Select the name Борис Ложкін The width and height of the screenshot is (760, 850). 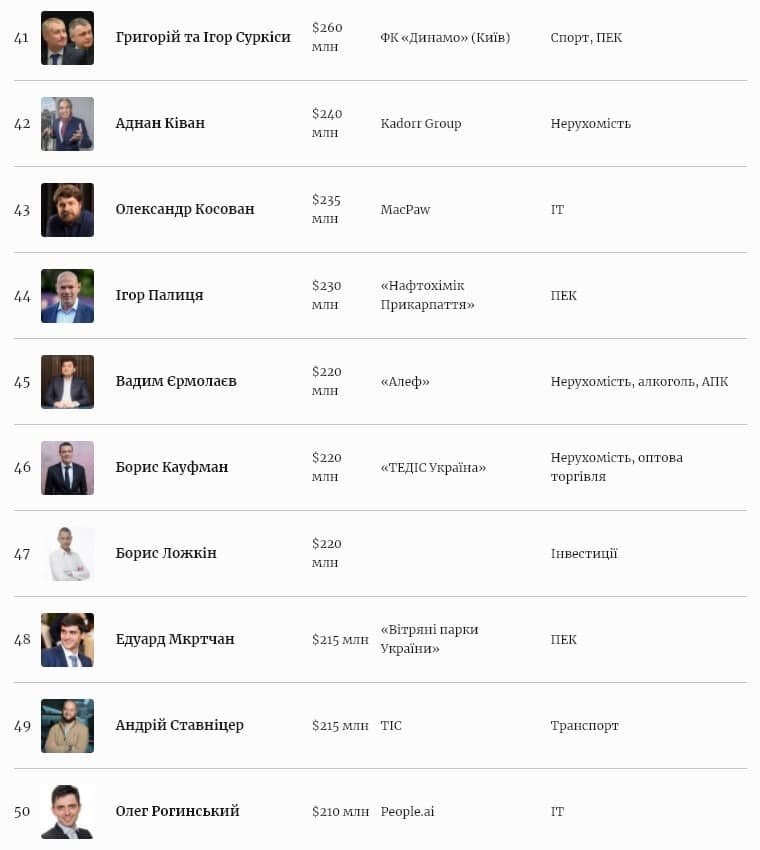166,553
